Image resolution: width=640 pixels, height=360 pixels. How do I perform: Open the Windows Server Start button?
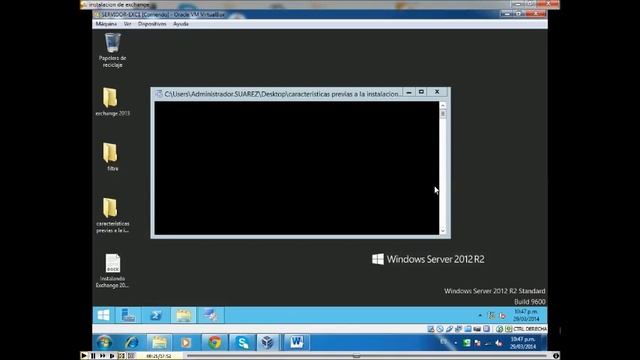click(103, 315)
